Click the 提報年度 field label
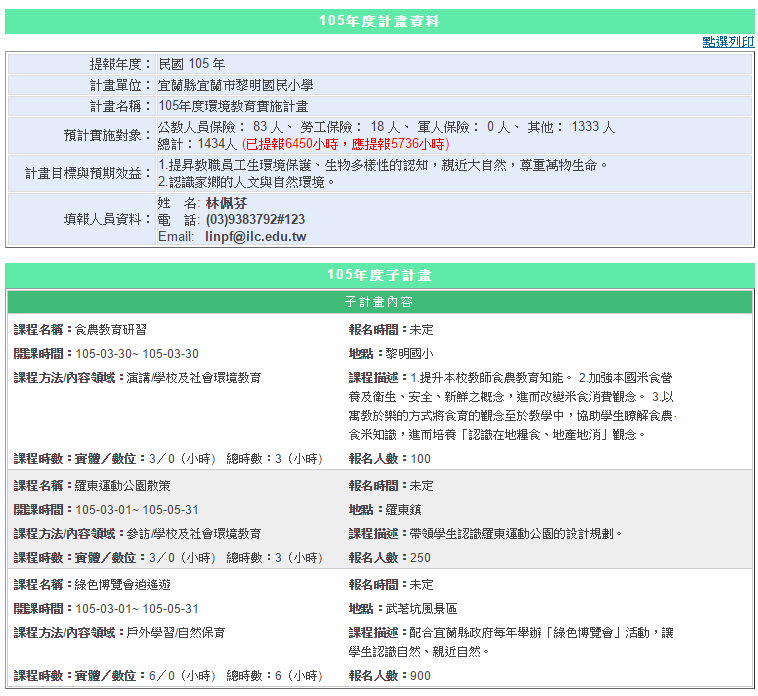Screen dimensions: 758x696 [121, 64]
